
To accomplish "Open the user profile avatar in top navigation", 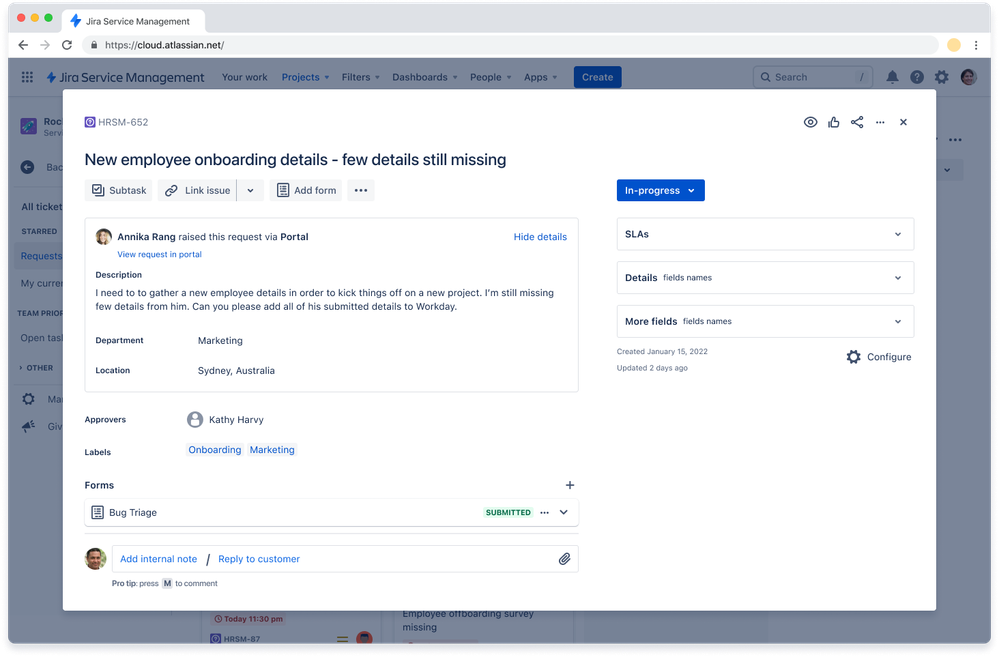I will pos(968,77).
